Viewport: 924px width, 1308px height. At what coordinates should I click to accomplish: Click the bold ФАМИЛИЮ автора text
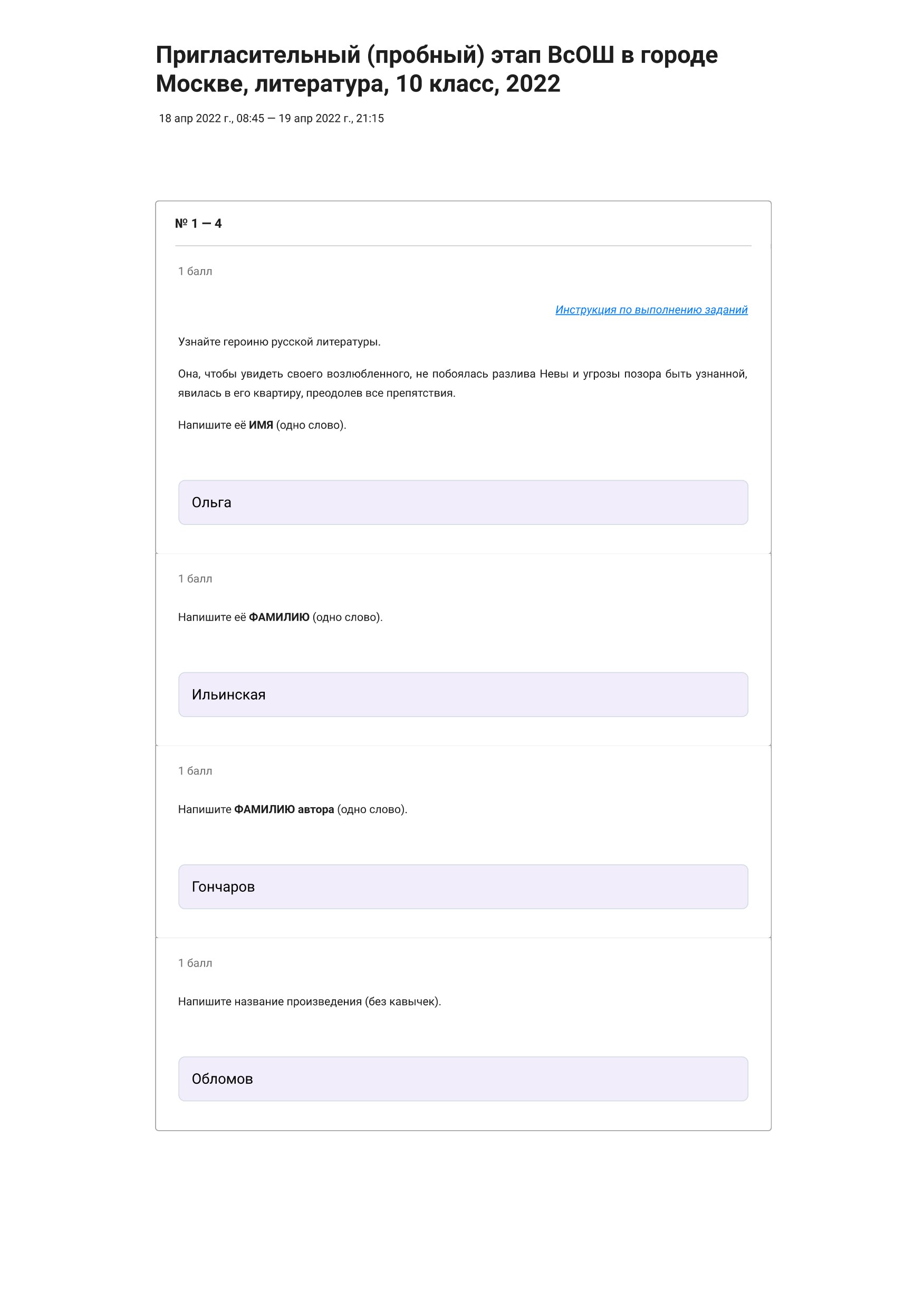click(284, 809)
